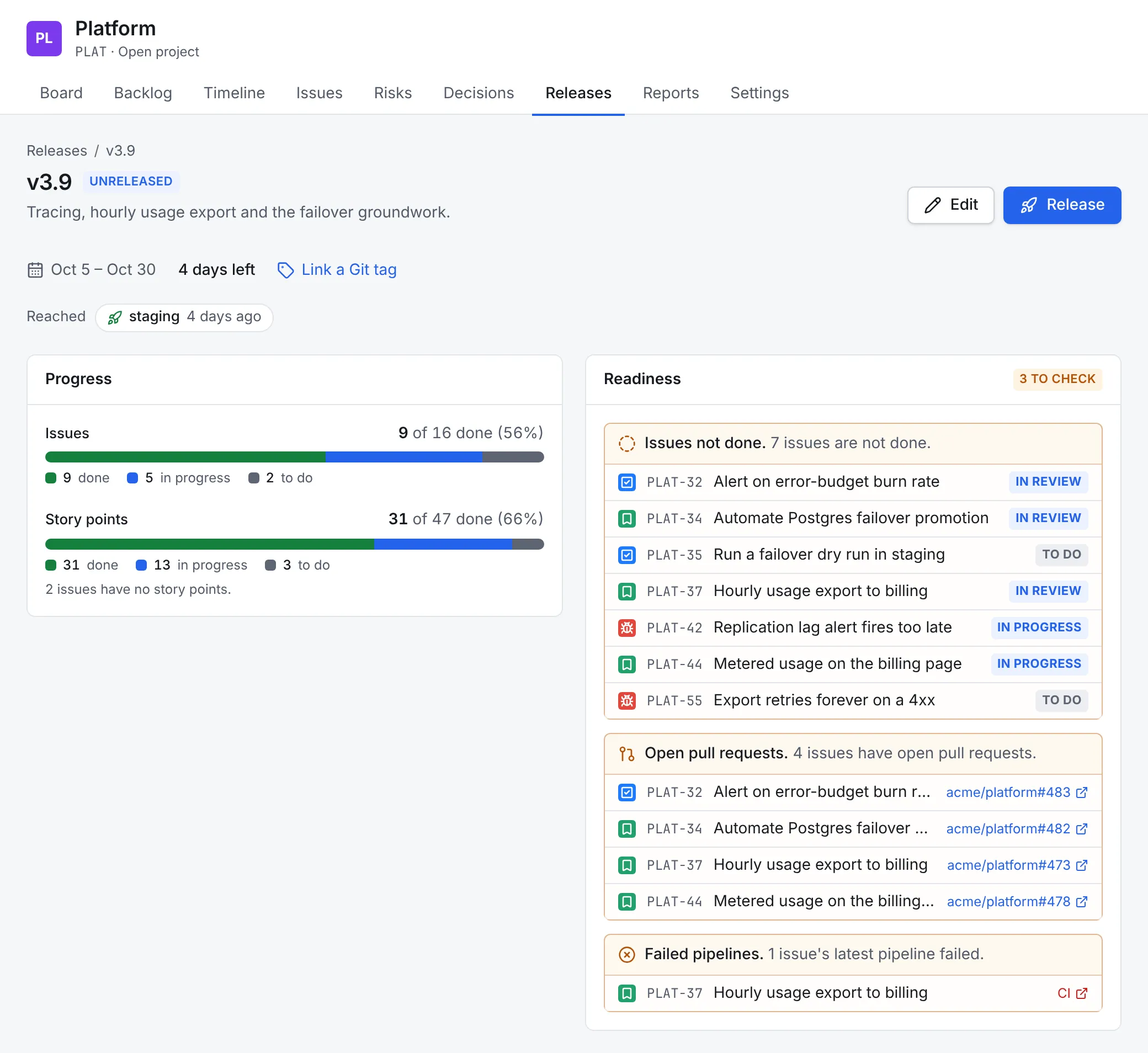
Task: Click the blue Release button
Action: 1061,205
